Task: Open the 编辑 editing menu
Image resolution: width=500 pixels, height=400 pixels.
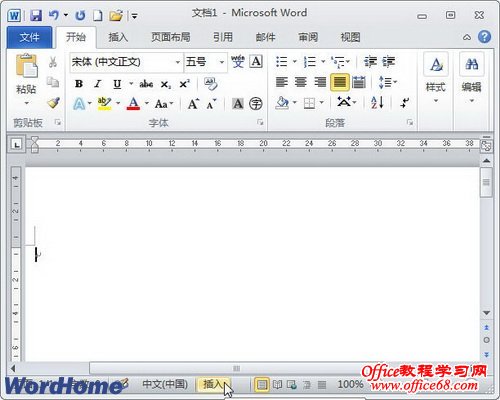Action: [x=471, y=78]
